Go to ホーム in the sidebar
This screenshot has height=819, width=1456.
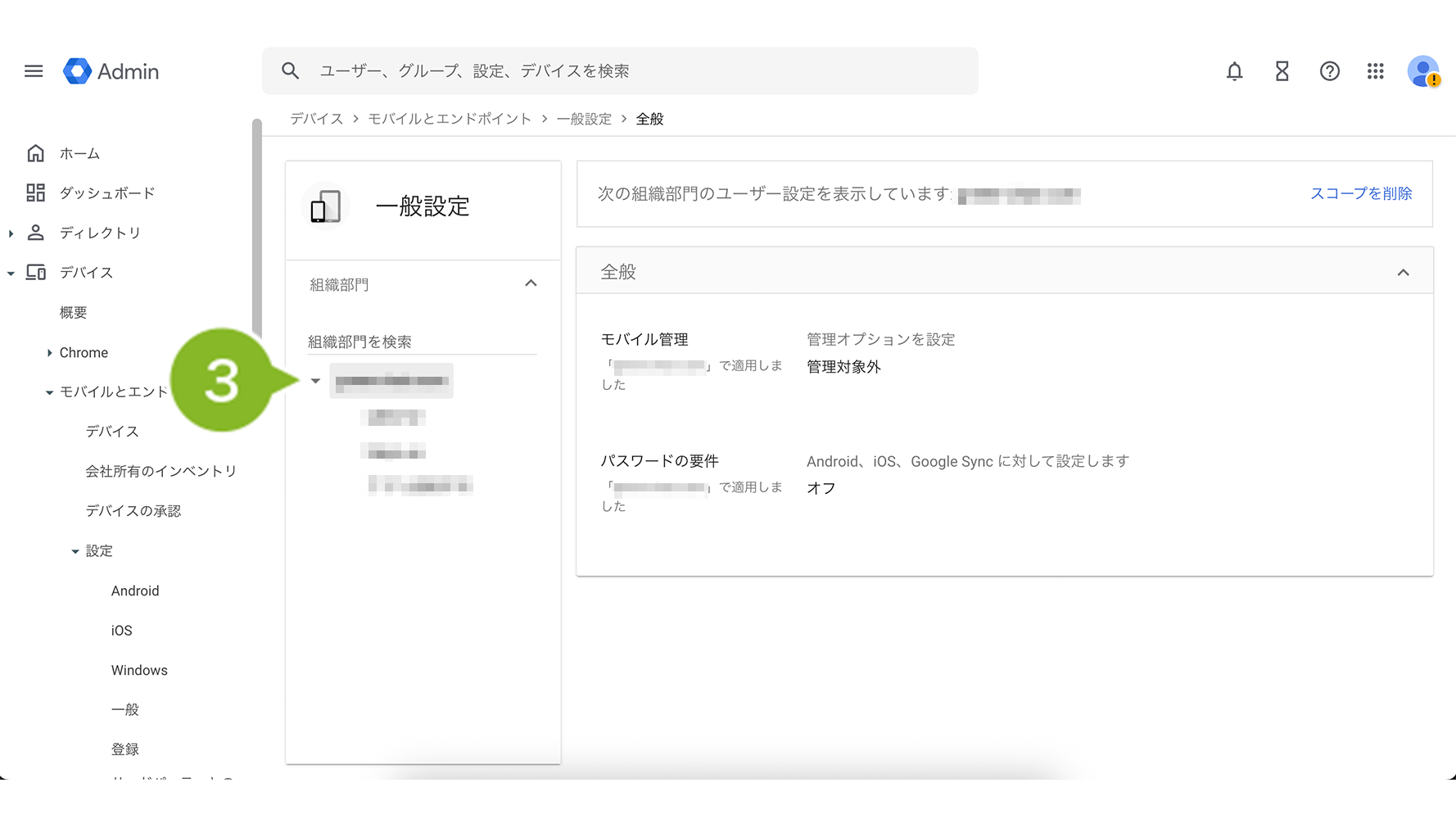[79, 154]
